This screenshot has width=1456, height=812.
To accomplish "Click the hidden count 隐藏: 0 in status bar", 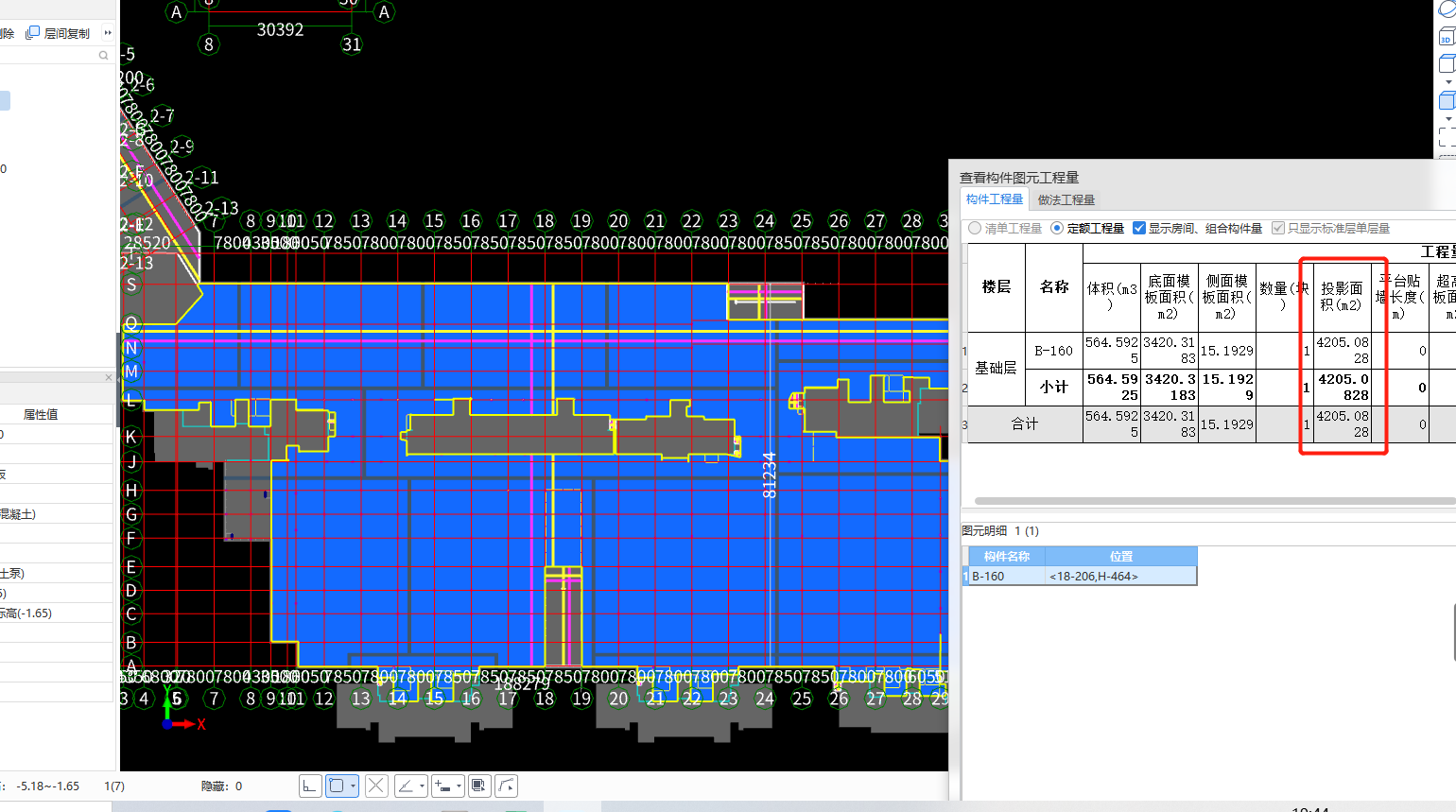I will [222, 786].
